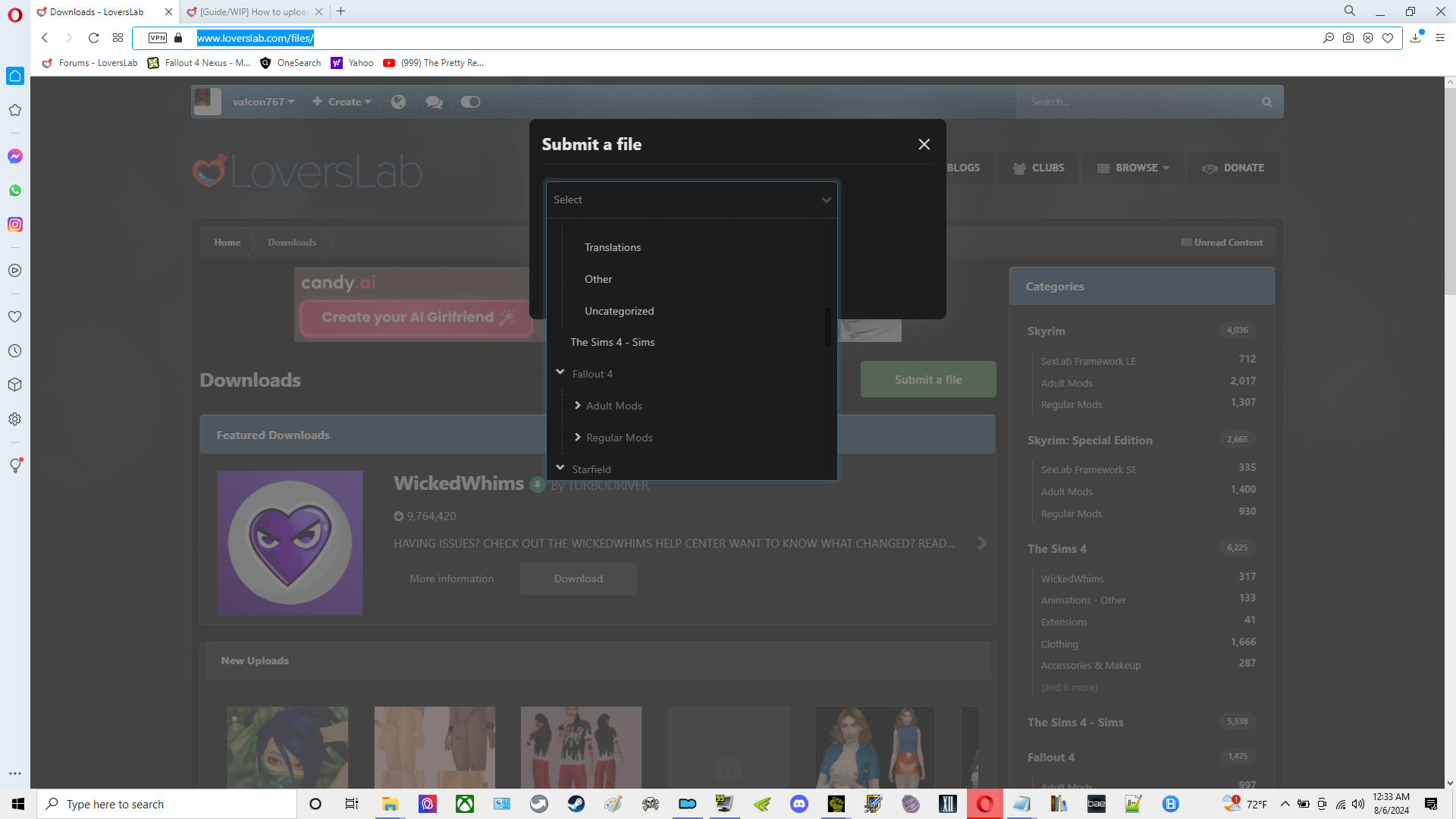Open Easy Setup menu icon
Viewport: 1456px width, 819px height.
coord(1440,38)
